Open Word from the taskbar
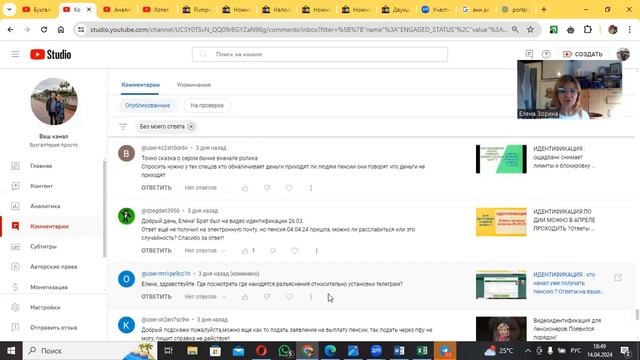The width and height of the screenshot is (640, 360). (399, 351)
